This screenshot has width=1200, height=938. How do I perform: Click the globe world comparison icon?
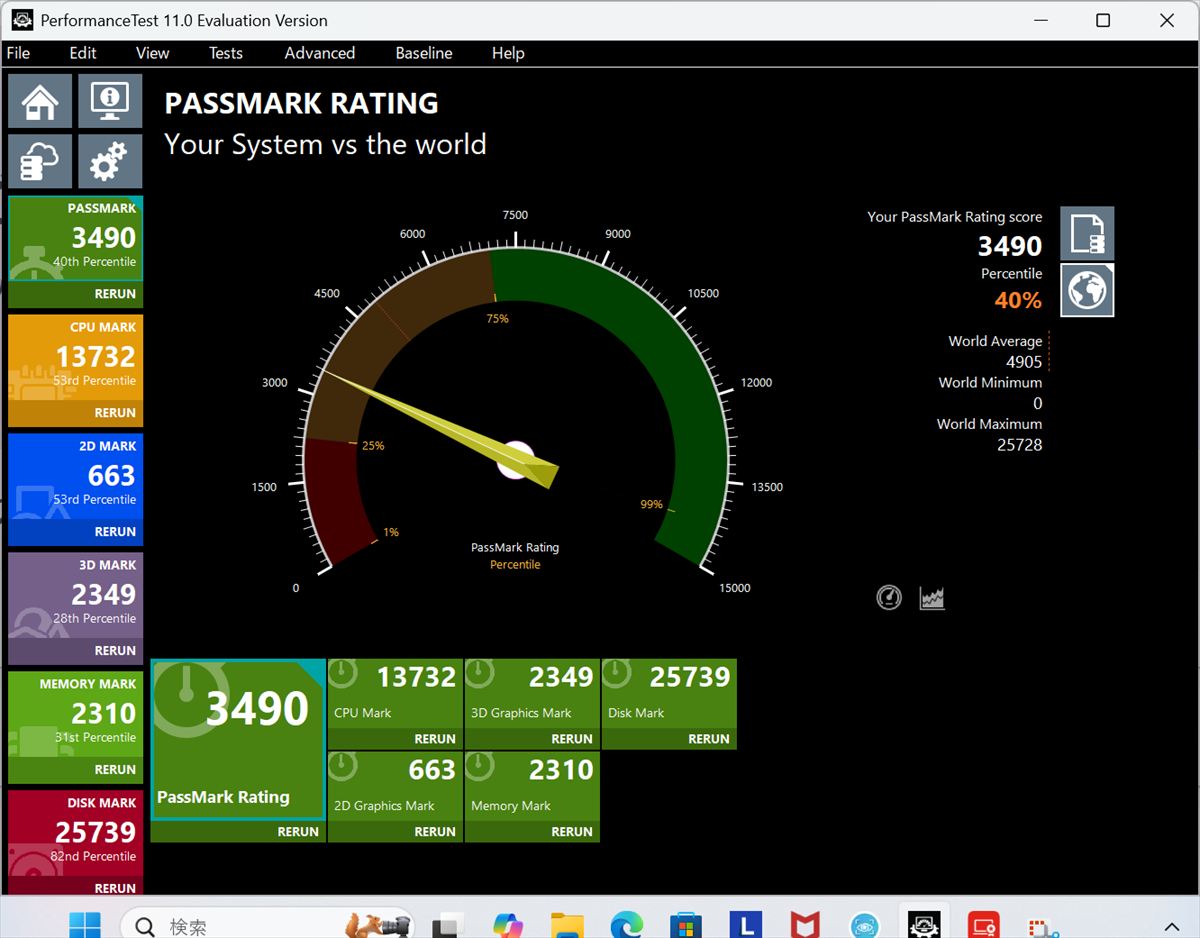pos(1087,290)
